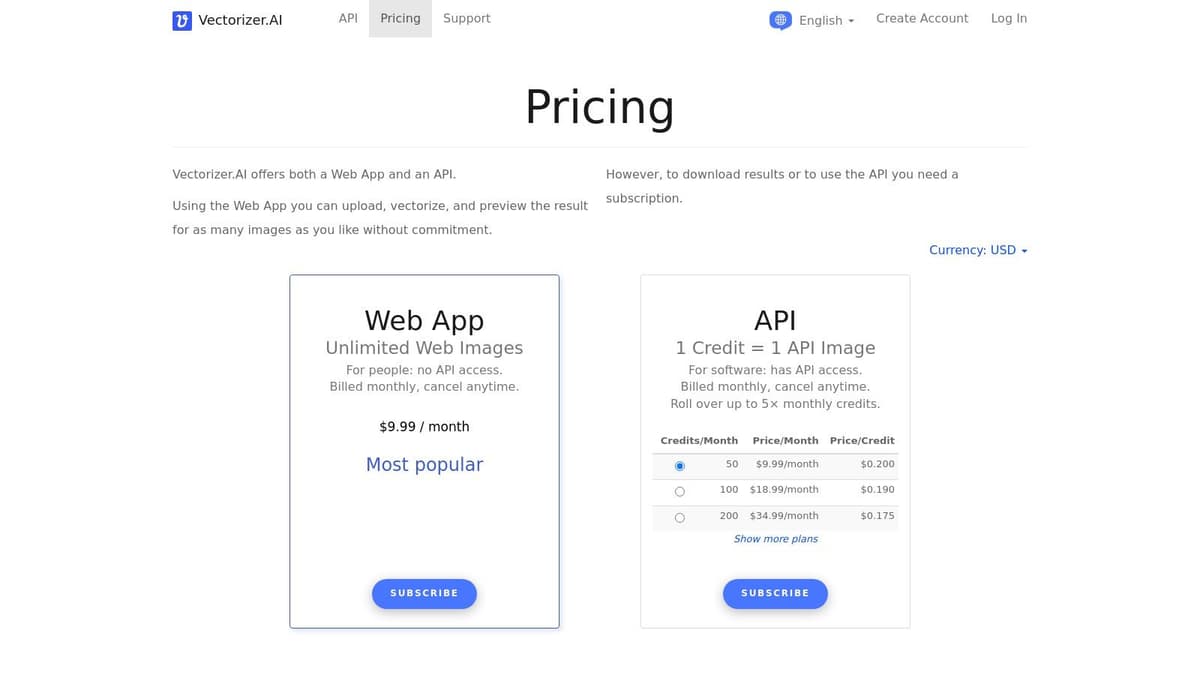Screen dimensions: 1200x675
Task: Select the 50 credits/month radio button
Action: coord(680,466)
